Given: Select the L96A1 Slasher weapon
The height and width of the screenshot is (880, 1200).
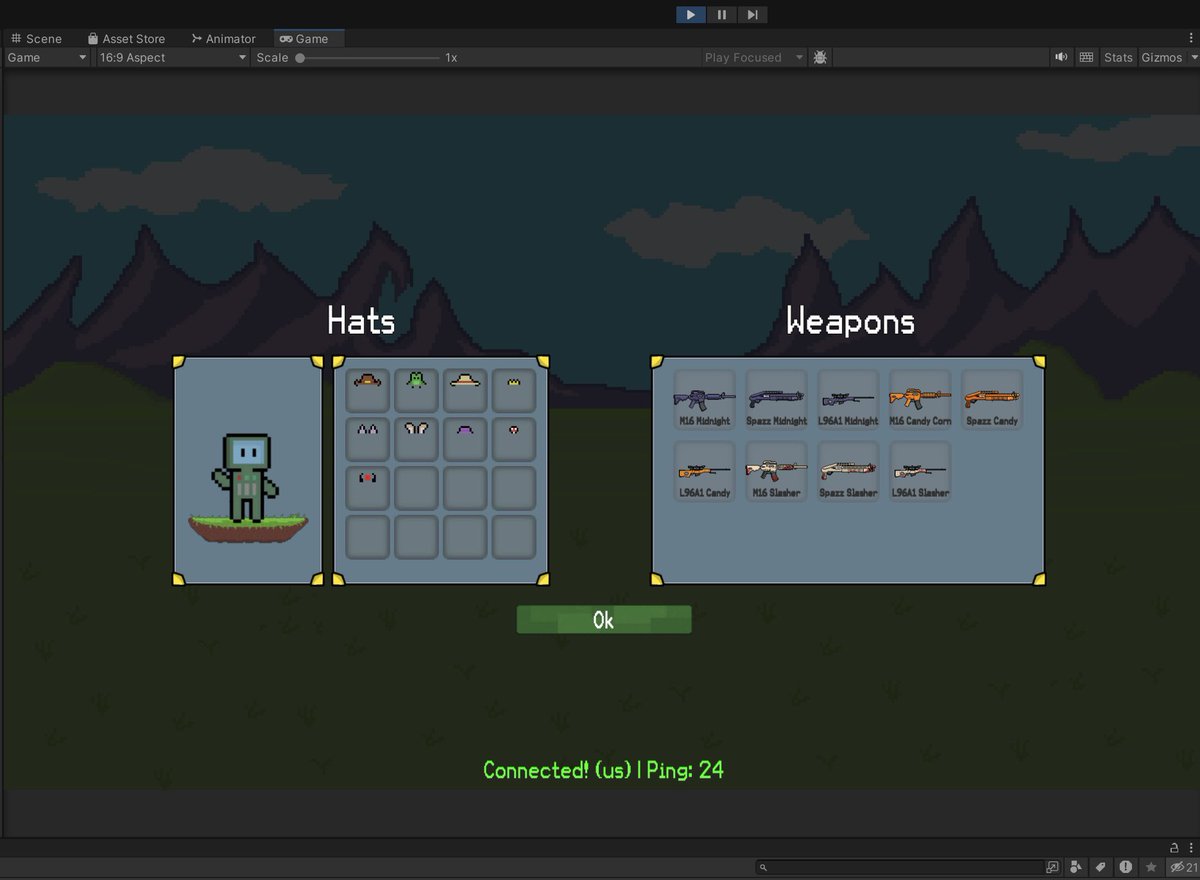Looking at the screenshot, I should coord(920,472).
